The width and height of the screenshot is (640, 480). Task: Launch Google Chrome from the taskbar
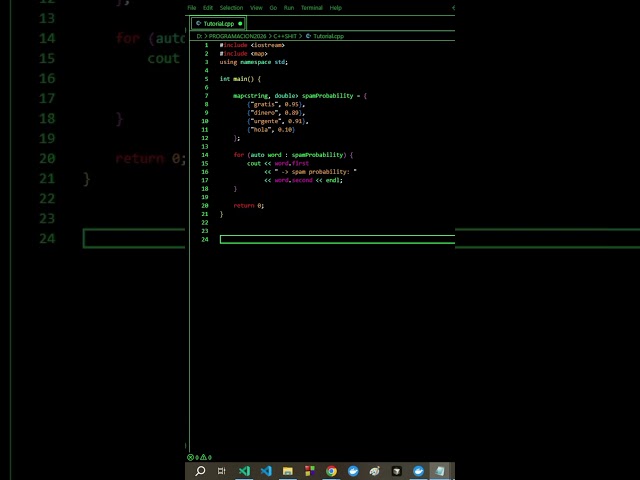click(331, 471)
